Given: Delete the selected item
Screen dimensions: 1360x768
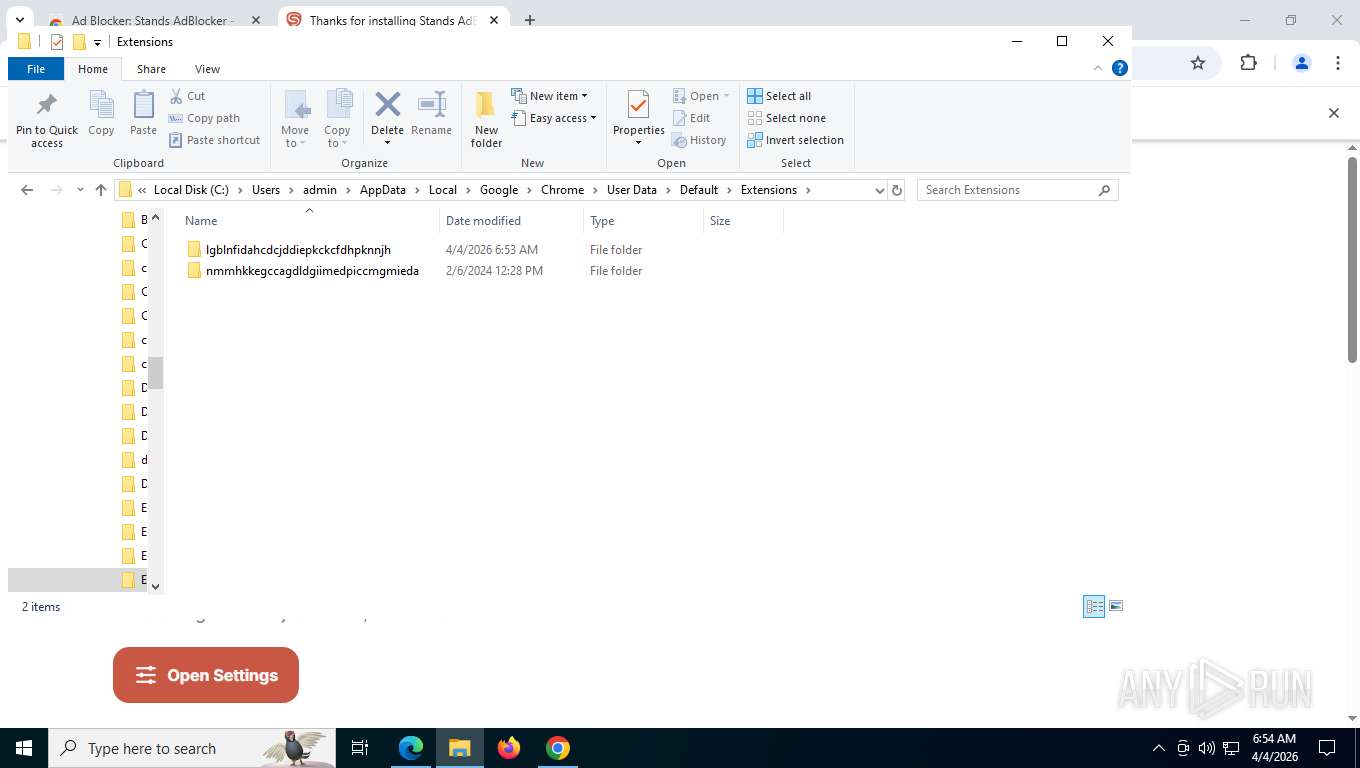Looking at the screenshot, I should tap(387, 119).
